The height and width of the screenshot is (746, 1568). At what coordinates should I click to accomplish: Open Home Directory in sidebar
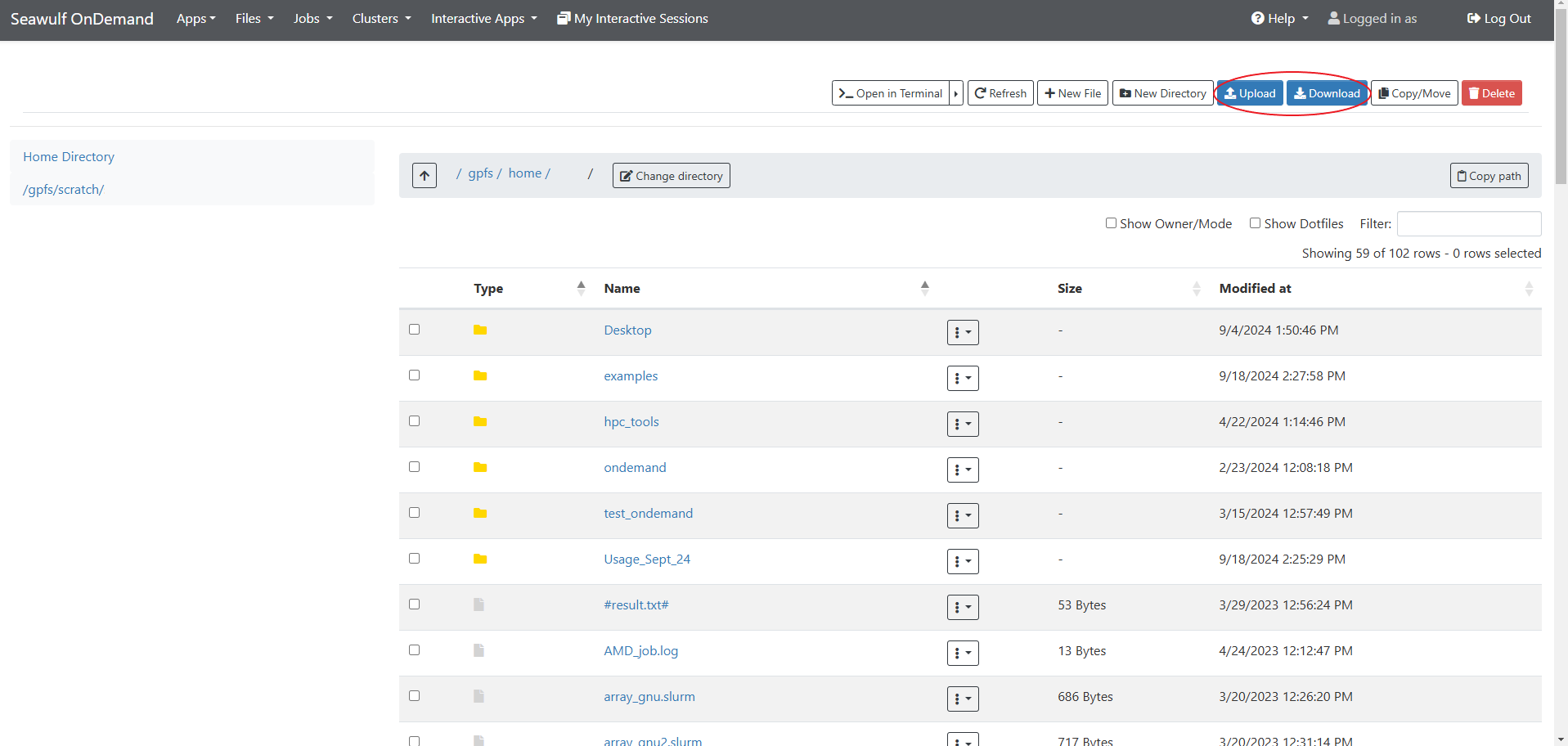pyautogui.click(x=69, y=156)
